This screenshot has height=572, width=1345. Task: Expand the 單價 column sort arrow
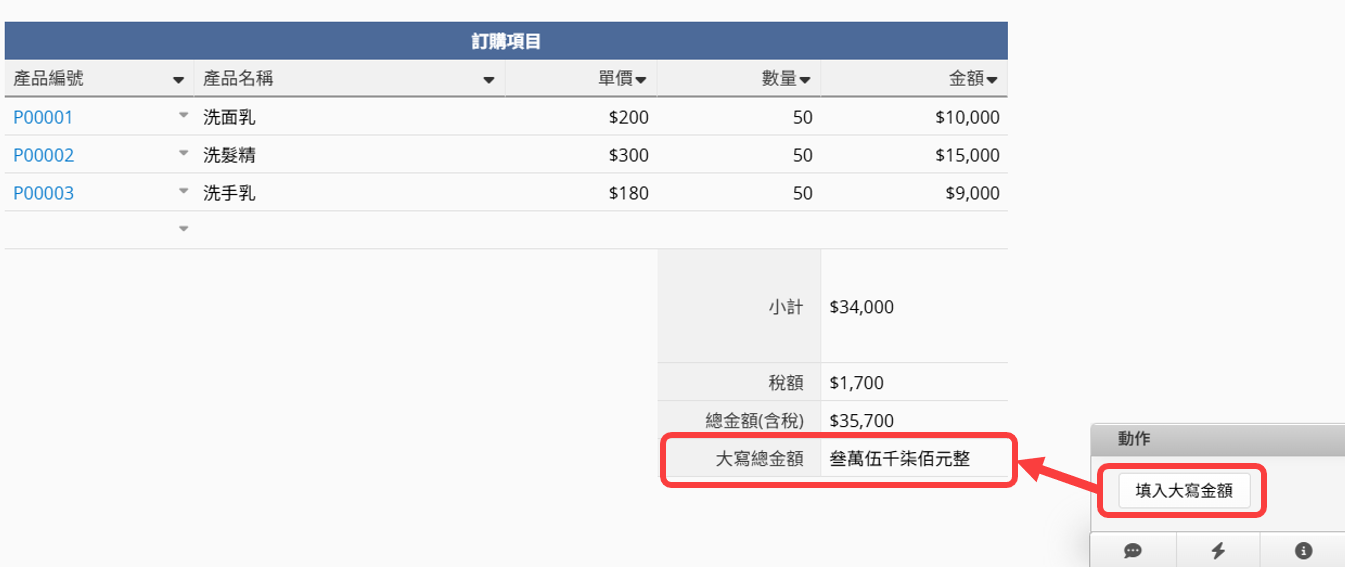tap(641, 79)
